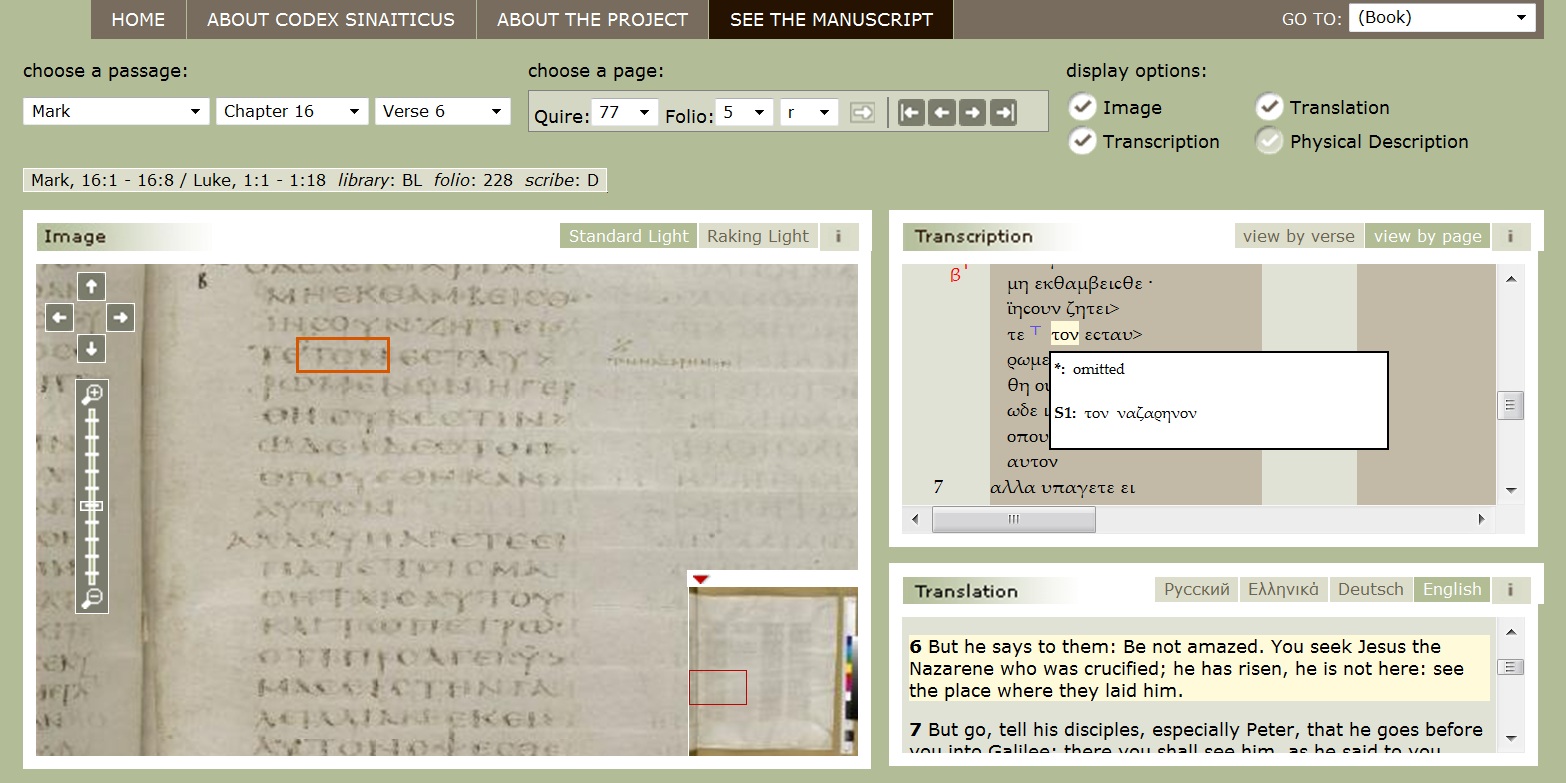Click transcription line 'μη εκθαμβειϲθε'
This screenshot has height=783, width=1566.
[x=1080, y=284]
